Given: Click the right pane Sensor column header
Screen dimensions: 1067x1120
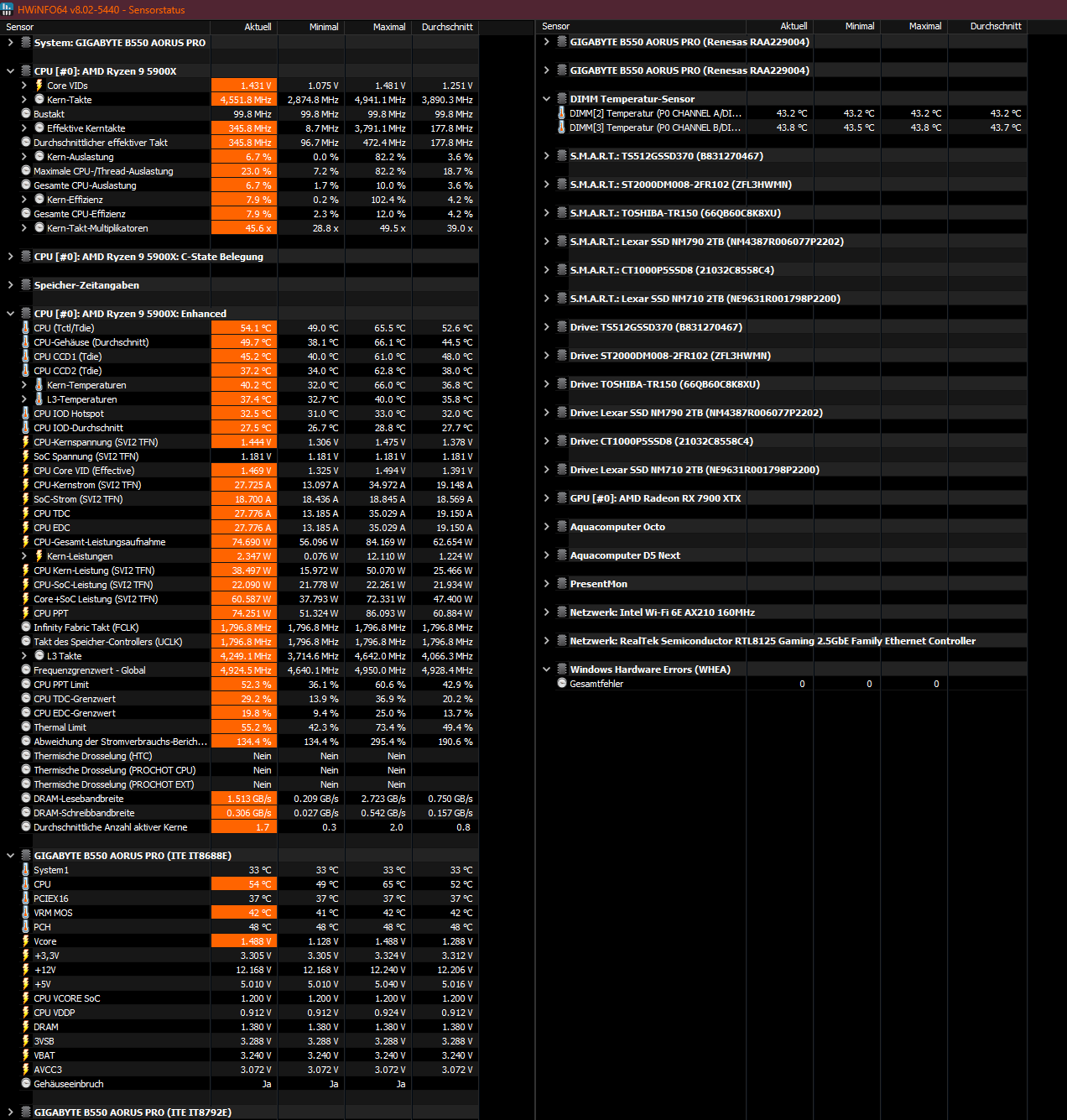Looking at the screenshot, I should click(x=641, y=26).
